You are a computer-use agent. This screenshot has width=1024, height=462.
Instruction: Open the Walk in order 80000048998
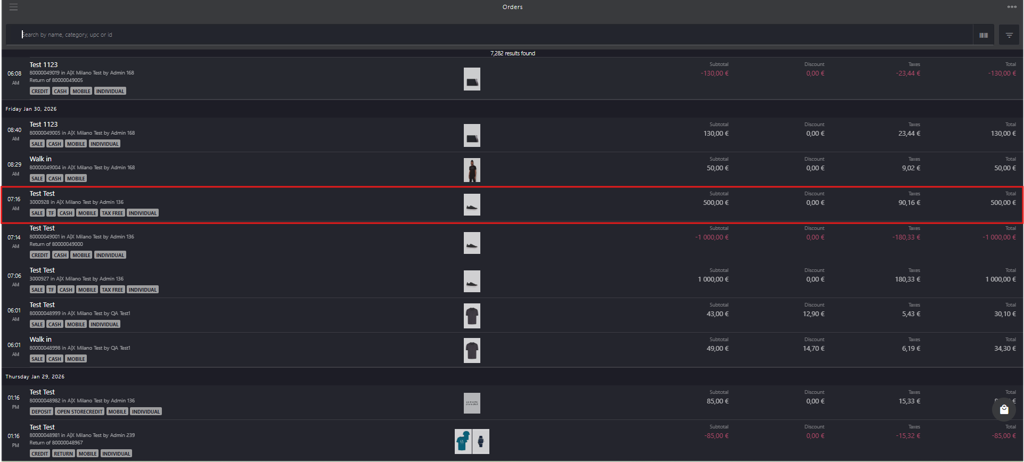pyautogui.click(x=512, y=350)
